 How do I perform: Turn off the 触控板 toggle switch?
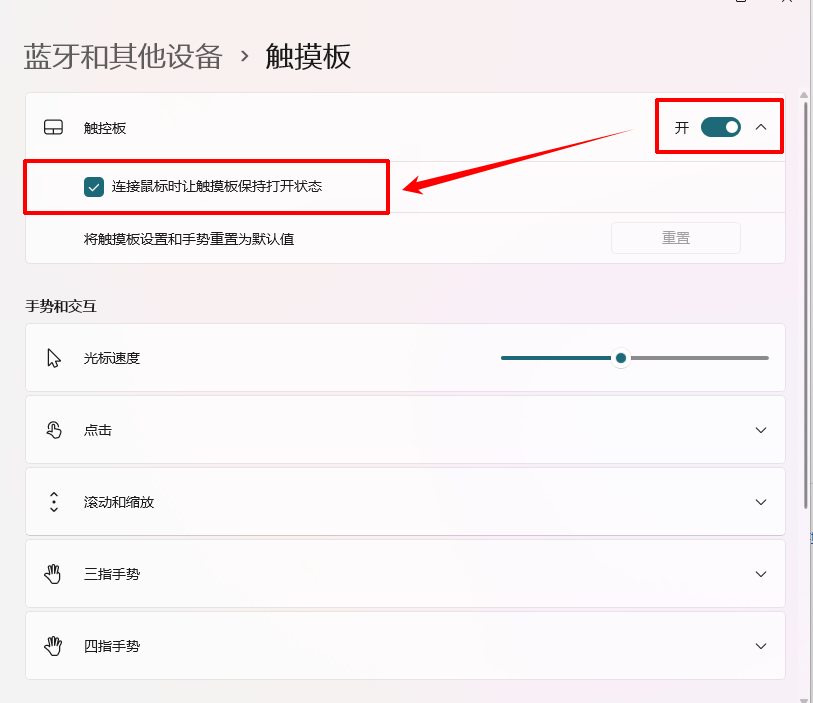click(x=721, y=128)
